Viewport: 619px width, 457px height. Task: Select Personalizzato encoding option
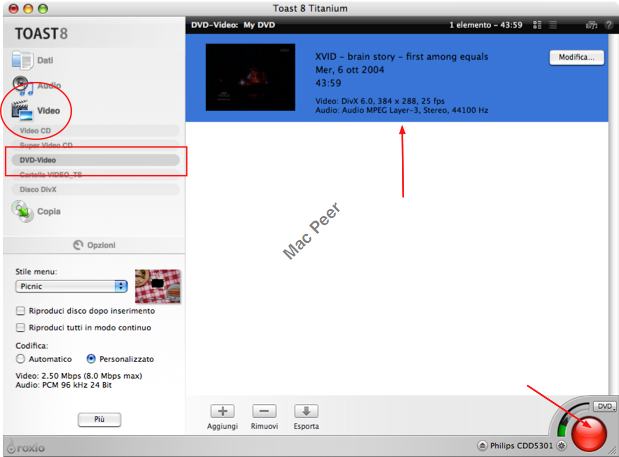(x=91, y=359)
